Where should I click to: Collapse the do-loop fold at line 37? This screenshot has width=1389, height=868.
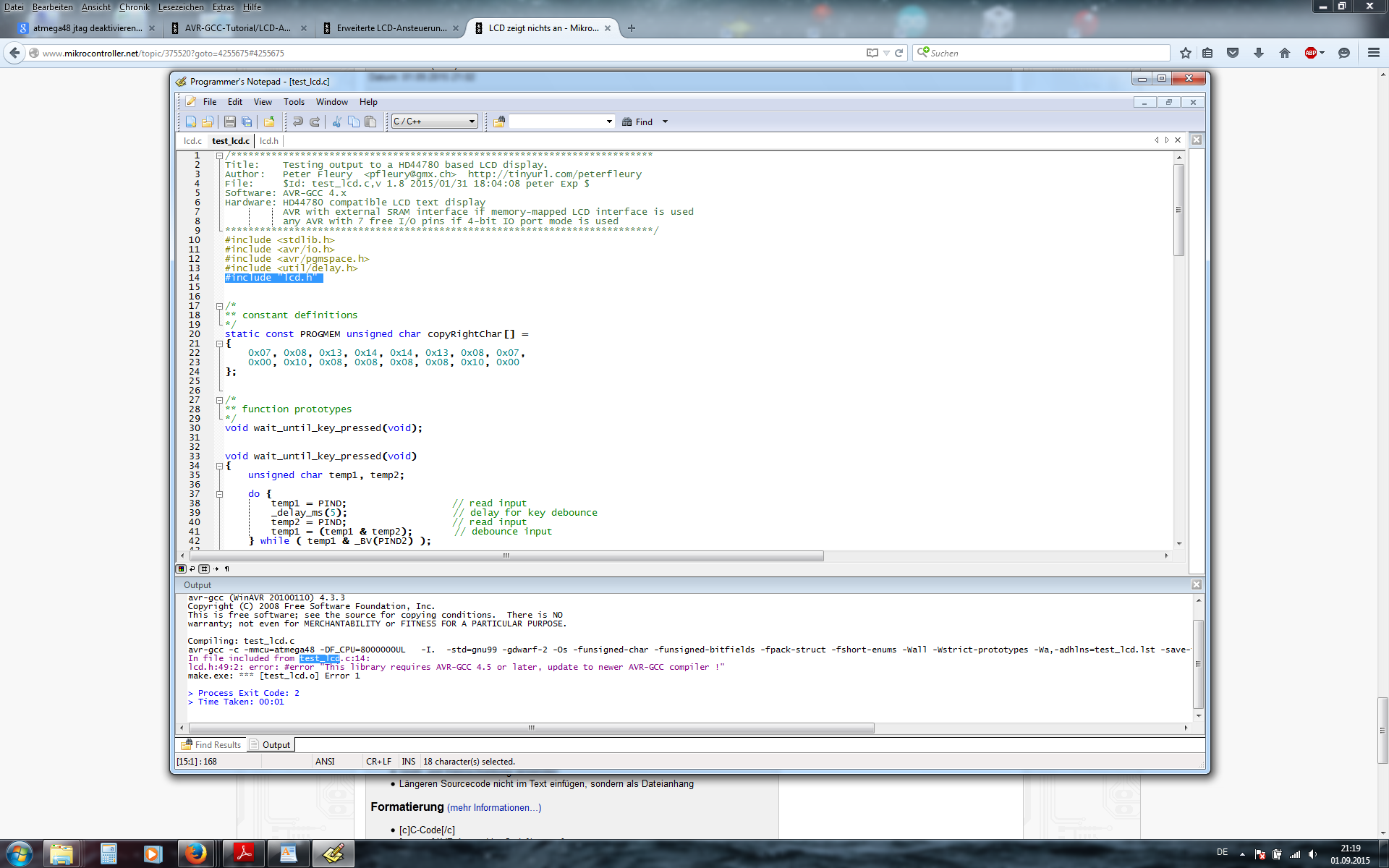click(219, 494)
